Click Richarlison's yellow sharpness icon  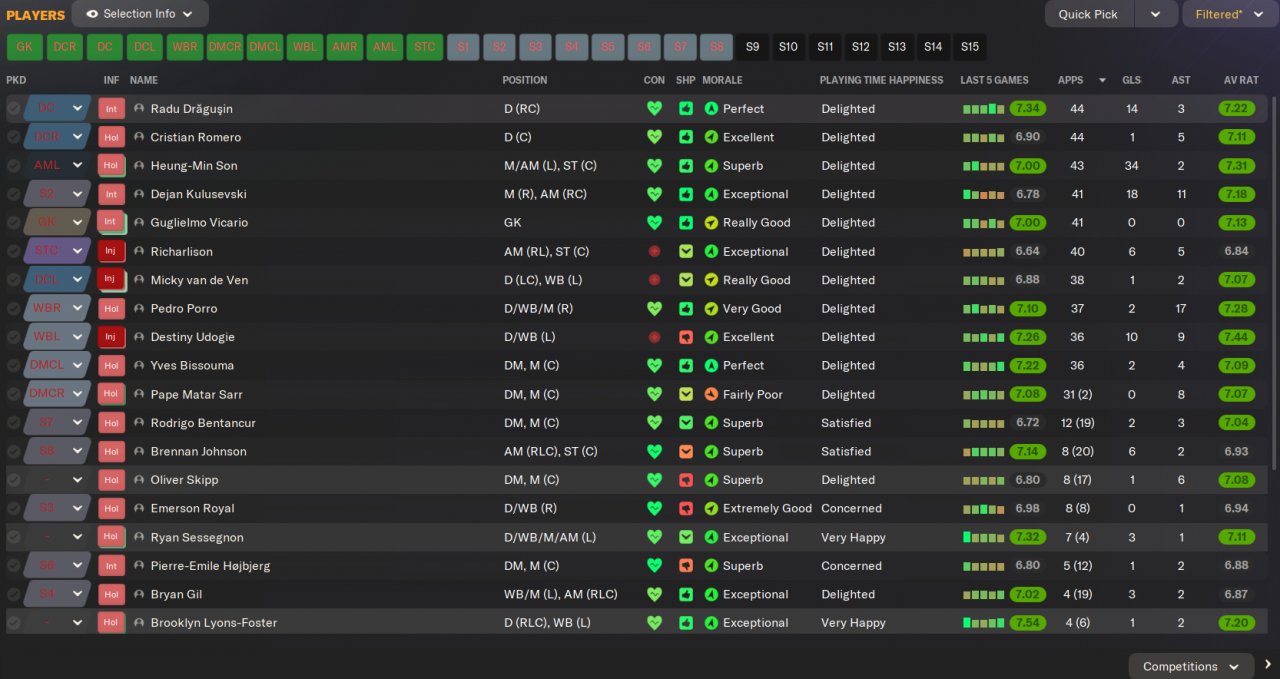[x=686, y=251]
